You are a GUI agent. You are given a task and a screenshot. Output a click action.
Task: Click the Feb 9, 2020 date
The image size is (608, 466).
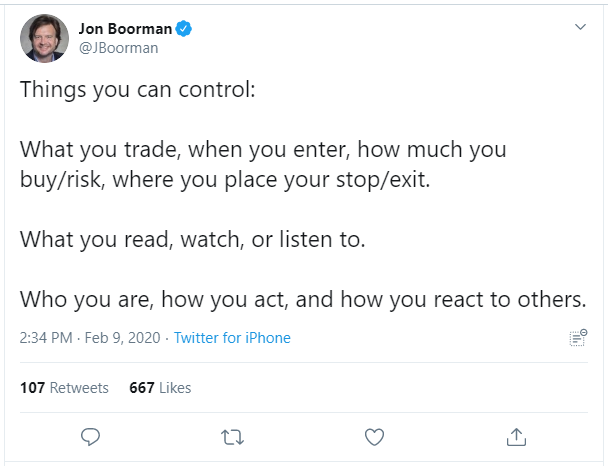pos(122,338)
